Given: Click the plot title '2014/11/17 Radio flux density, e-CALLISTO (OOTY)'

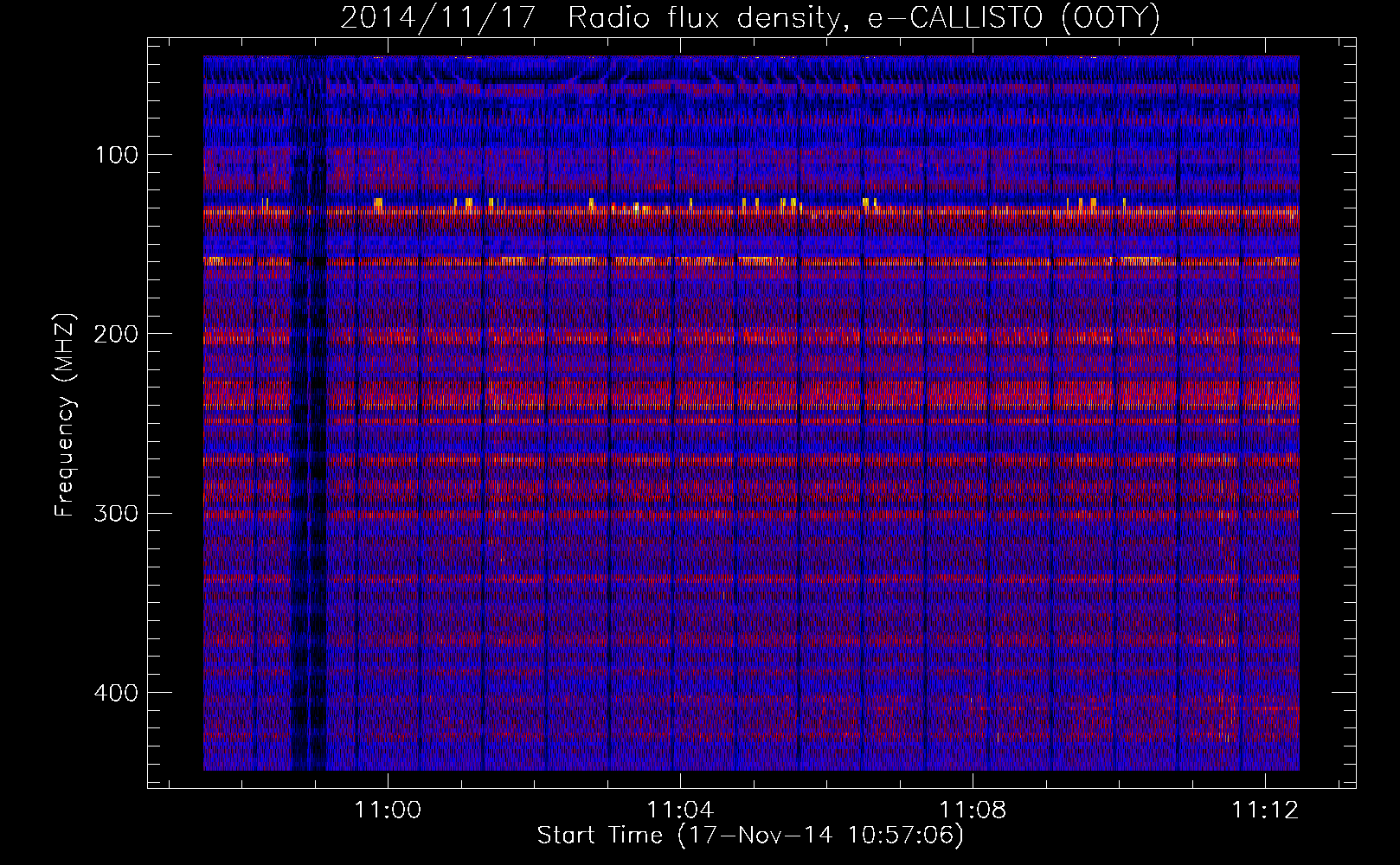Looking at the screenshot, I should [750, 19].
